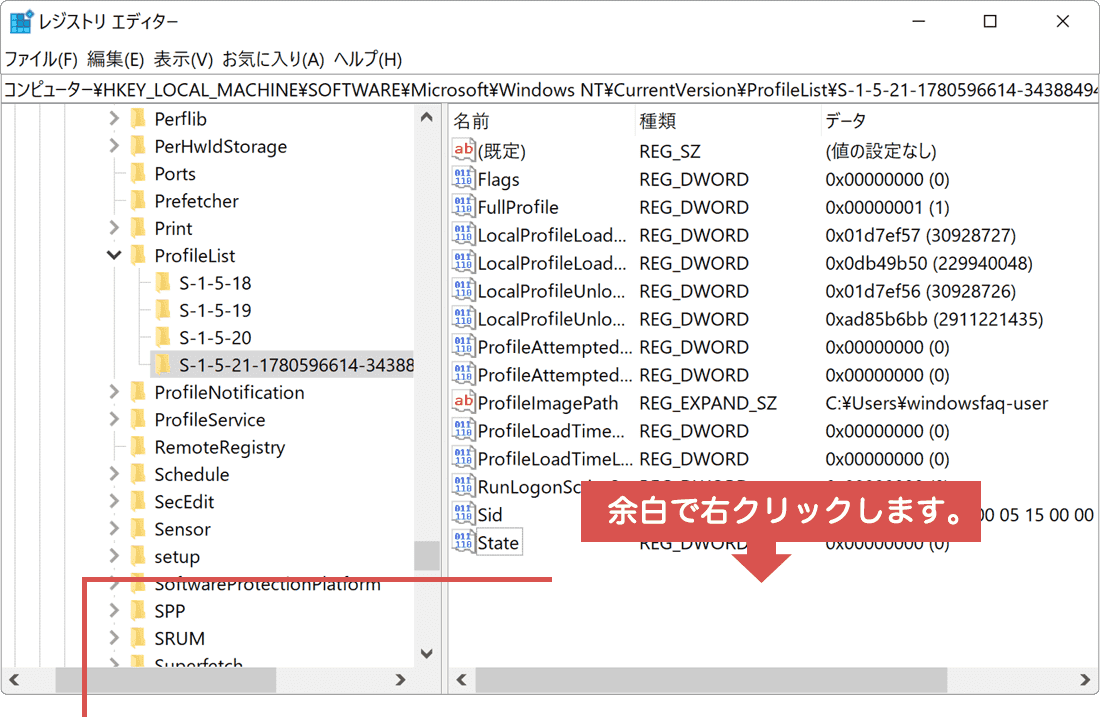Expand the ProfileService key
1100x717 pixels.
click(x=114, y=420)
